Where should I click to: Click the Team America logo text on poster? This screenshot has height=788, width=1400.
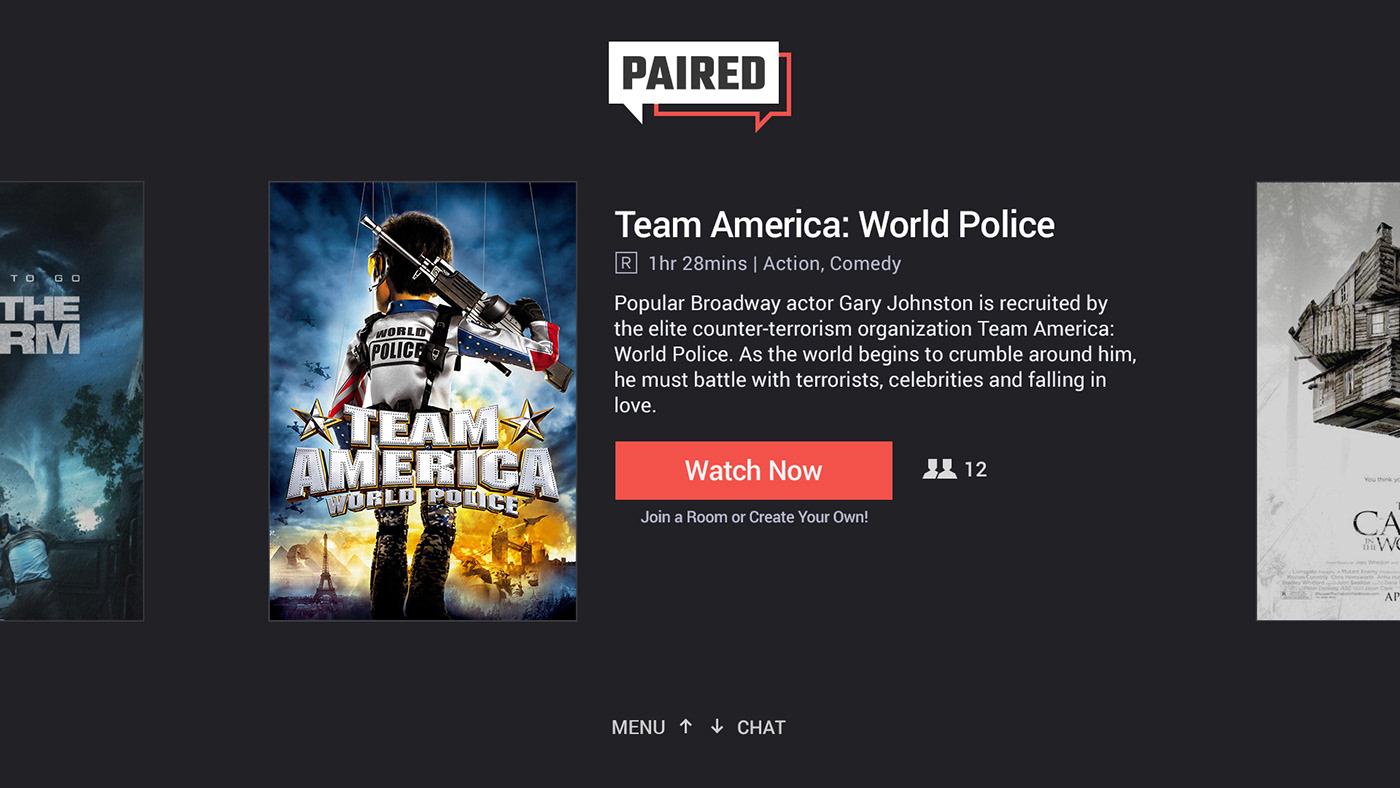(x=422, y=462)
